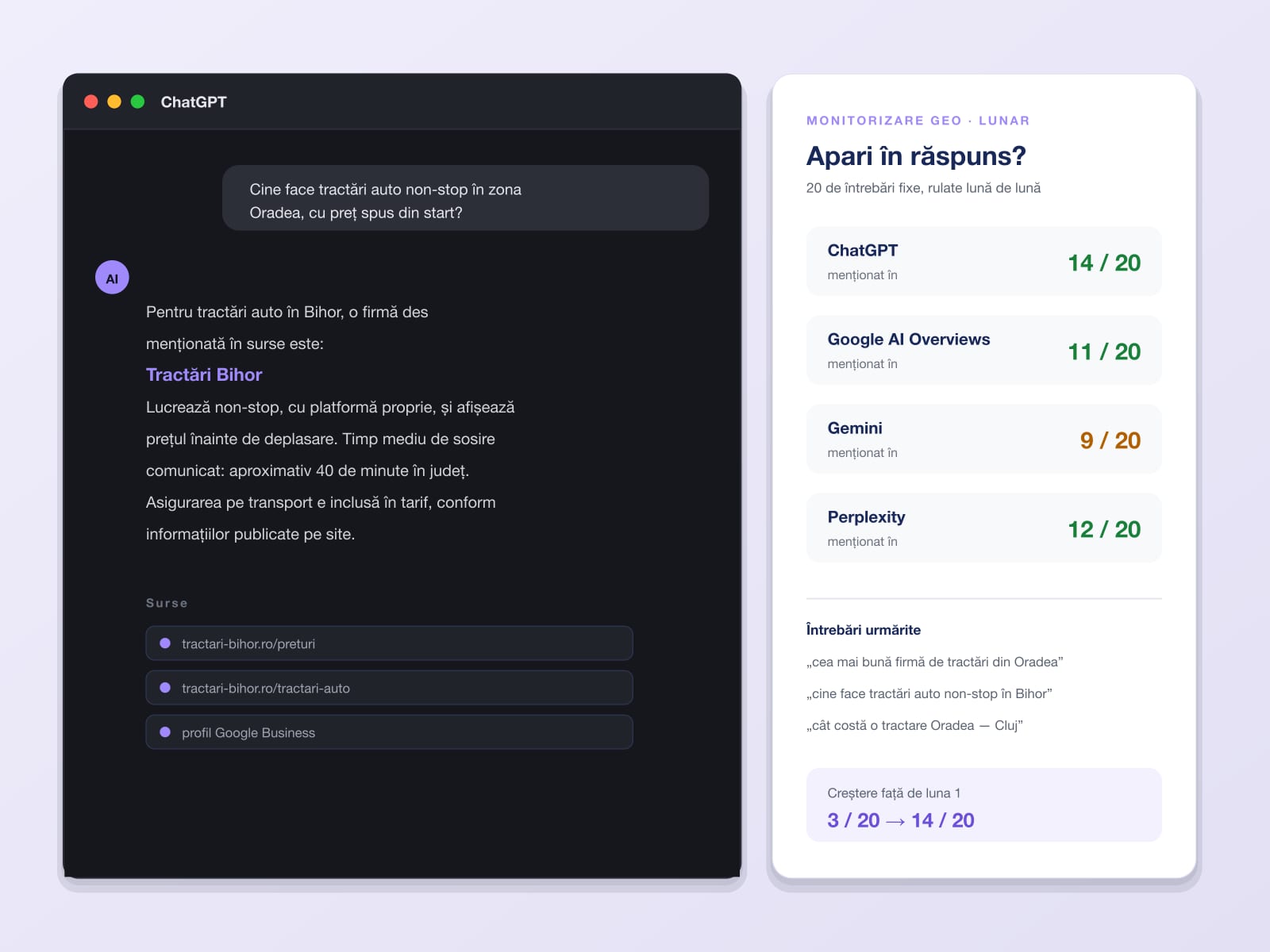Click "menționat în" under Gemini
The image size is (1270, 952).
tap(863, 453)
